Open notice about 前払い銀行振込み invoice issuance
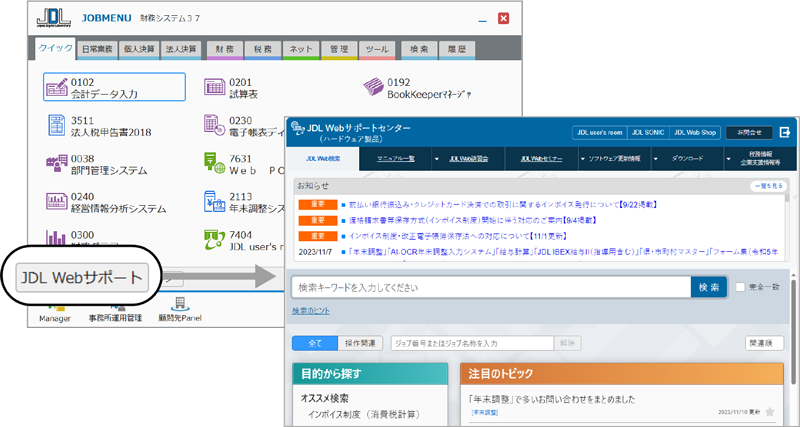The image size is (800, 427). coord(503,205)
